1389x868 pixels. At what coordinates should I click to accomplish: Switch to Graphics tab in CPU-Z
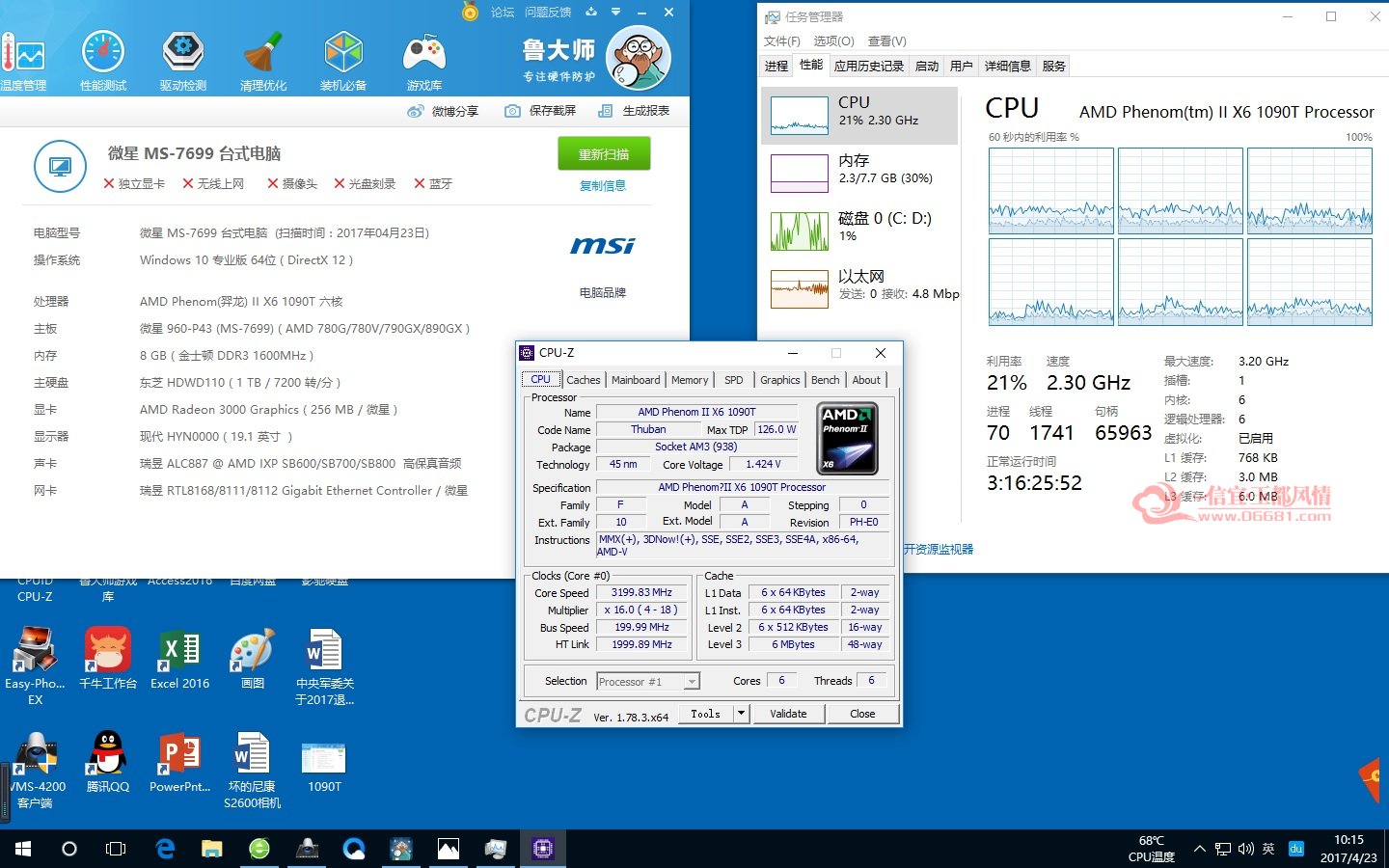coord(780,380)
